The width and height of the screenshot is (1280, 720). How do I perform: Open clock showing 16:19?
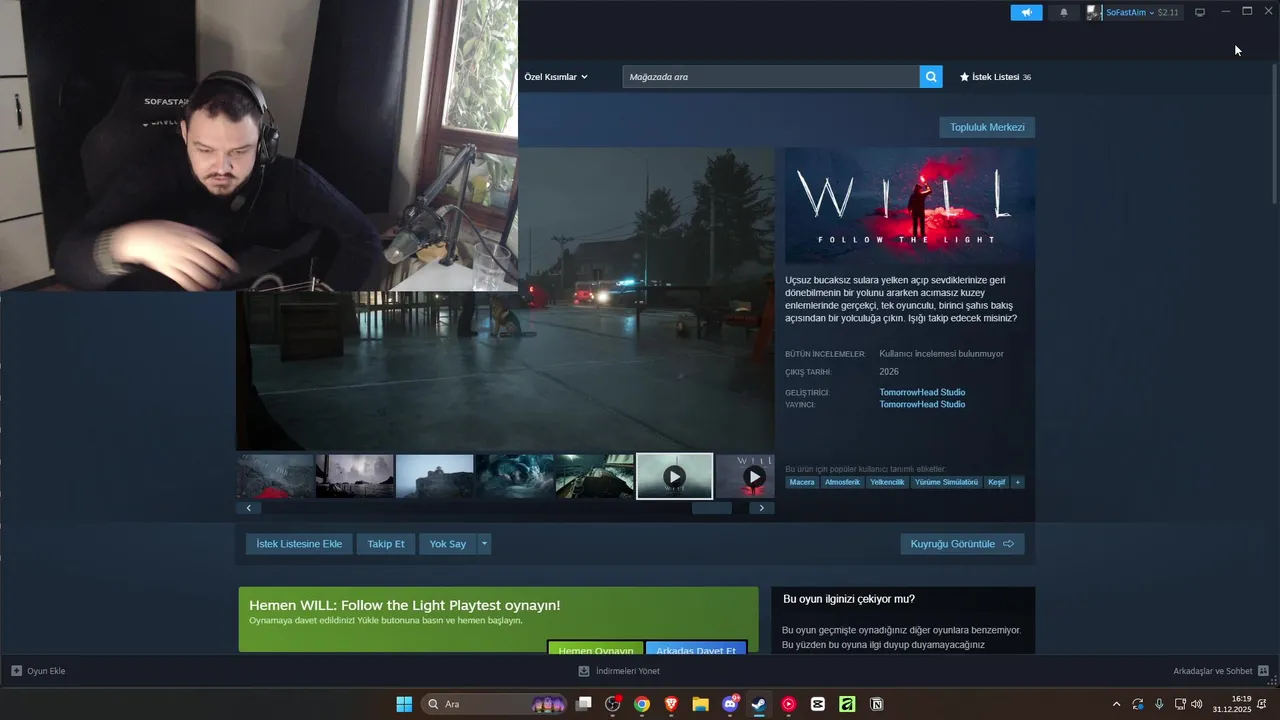(1232, 704)
